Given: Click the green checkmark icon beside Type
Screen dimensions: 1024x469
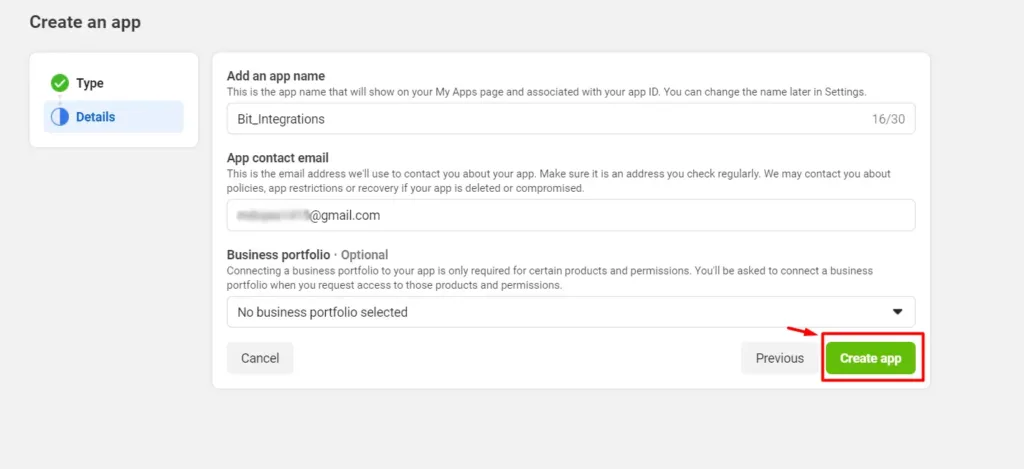Looking at the screenshot, I should pyautogui.click(x=60, y=83).
